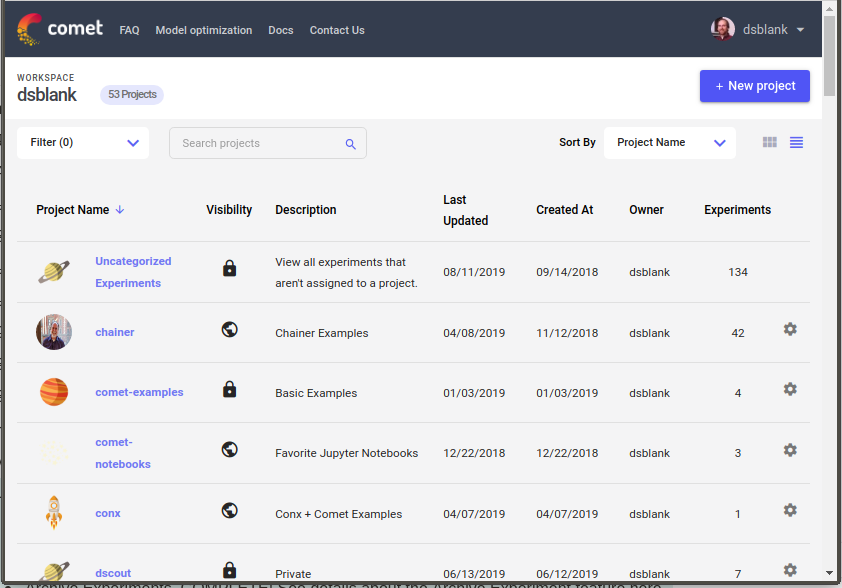
Task: Expand the Filter (0) dropdown
Action: [83, 143]
